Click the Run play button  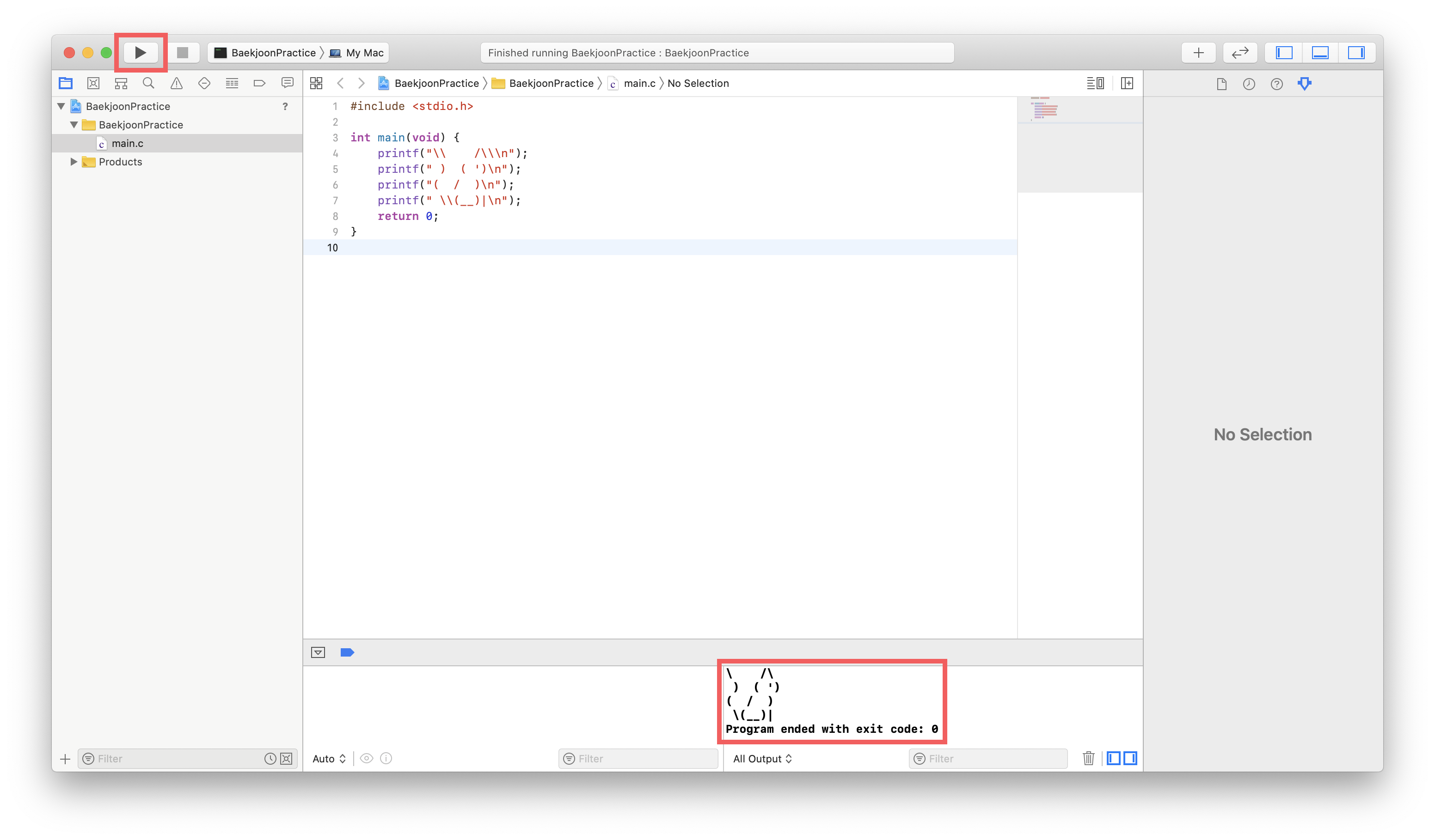(x=140, y=53)
